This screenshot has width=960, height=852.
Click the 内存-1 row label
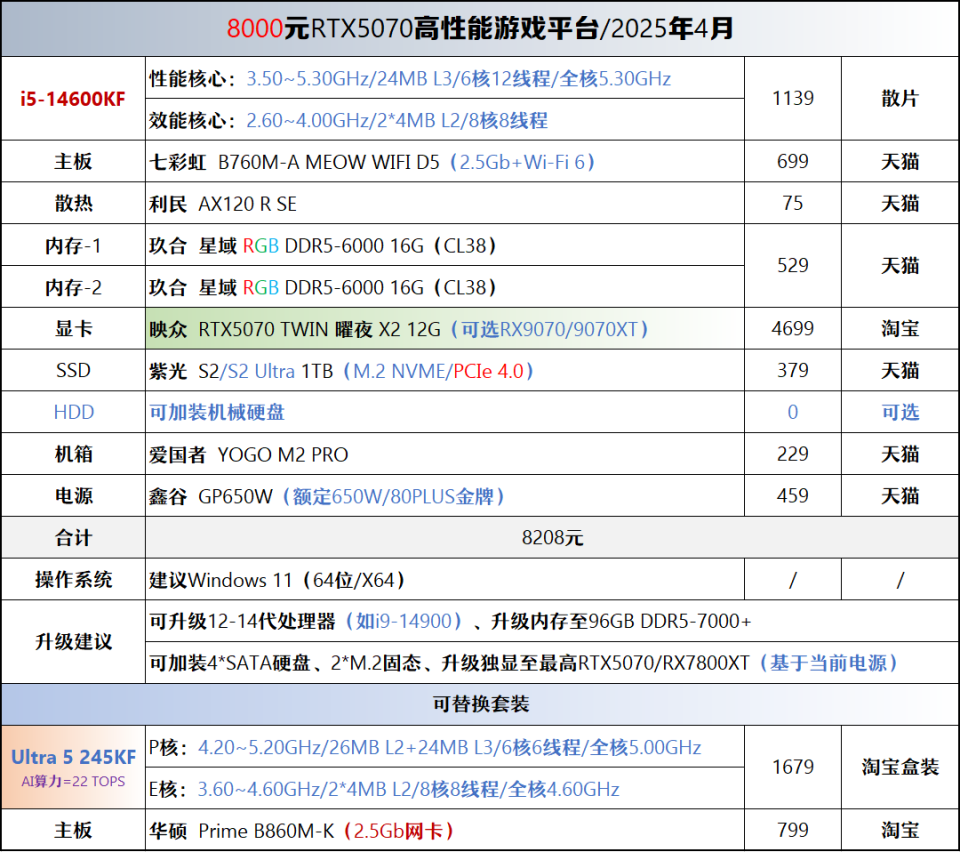pyautogui.click(x=73, y=245)
